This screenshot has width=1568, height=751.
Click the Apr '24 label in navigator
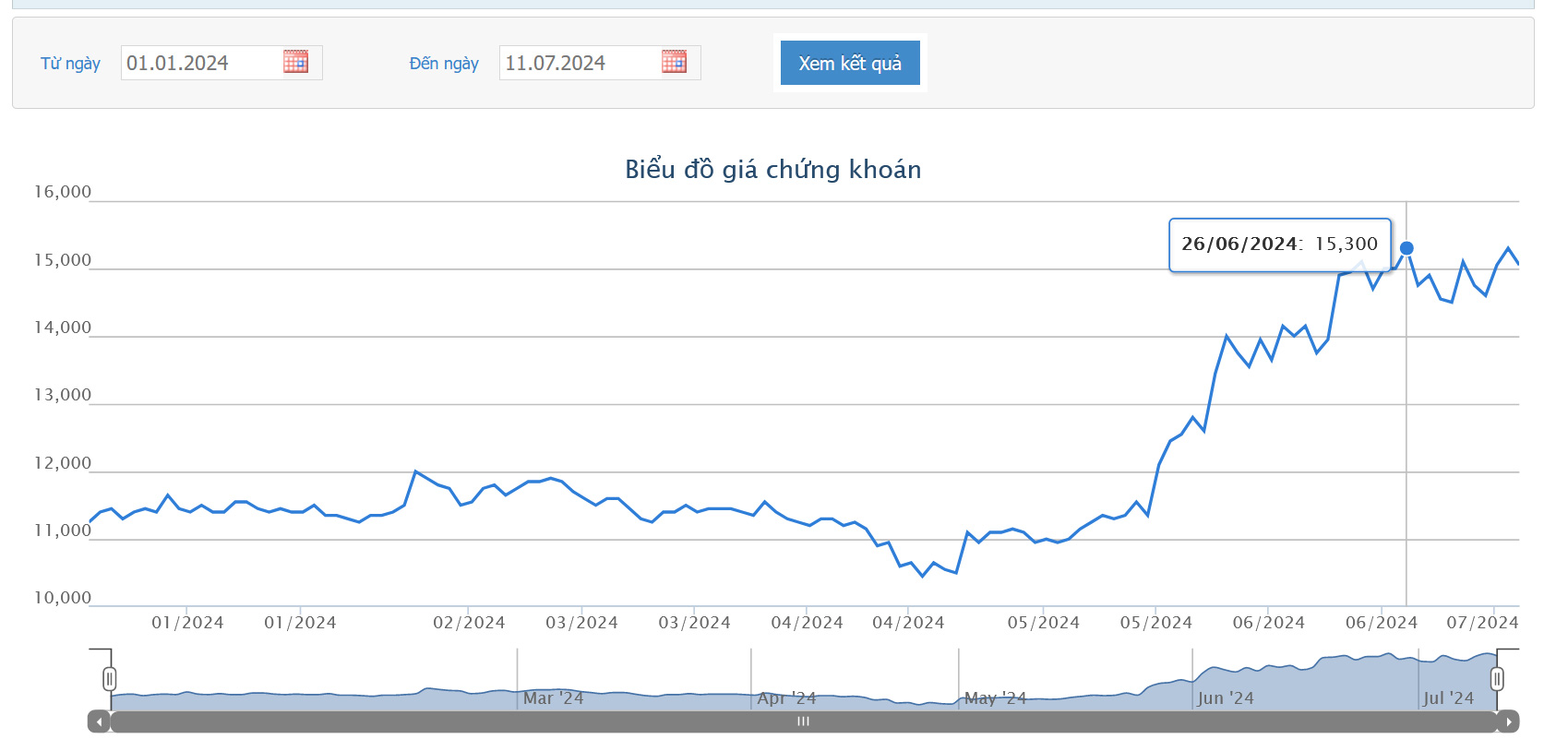(786, 698)
